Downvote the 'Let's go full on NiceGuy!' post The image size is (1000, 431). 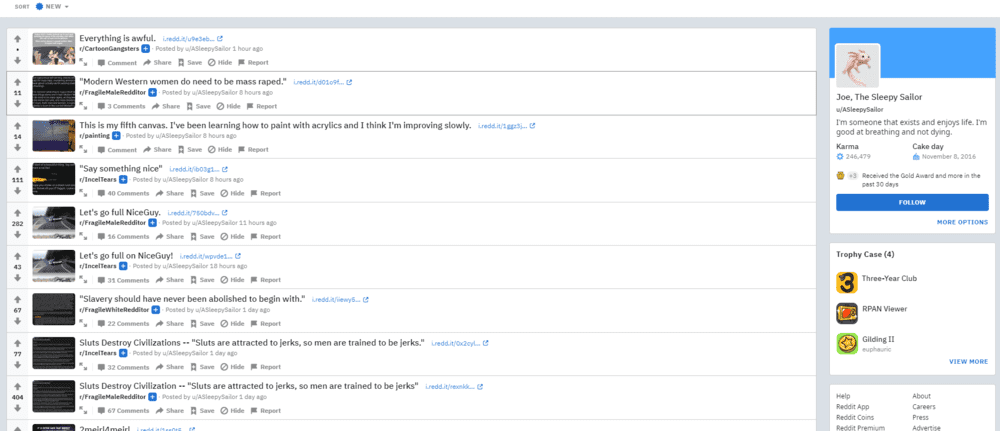coord(18,277)
